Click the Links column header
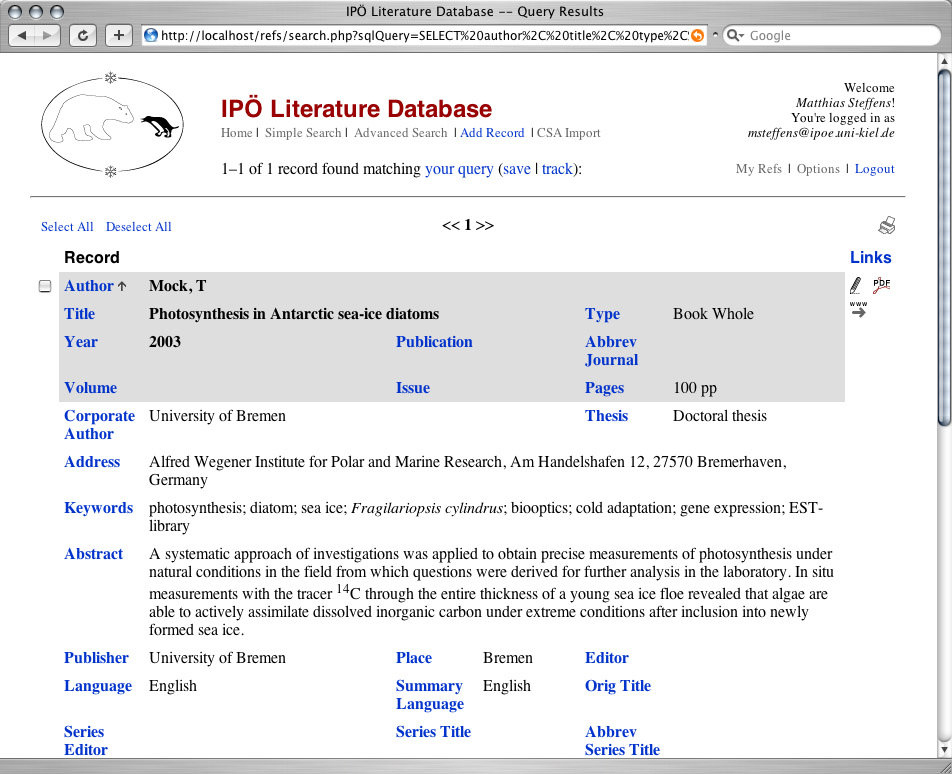This screenshot has width=952, height=774. pyautogui.click(x=871, y=257)
